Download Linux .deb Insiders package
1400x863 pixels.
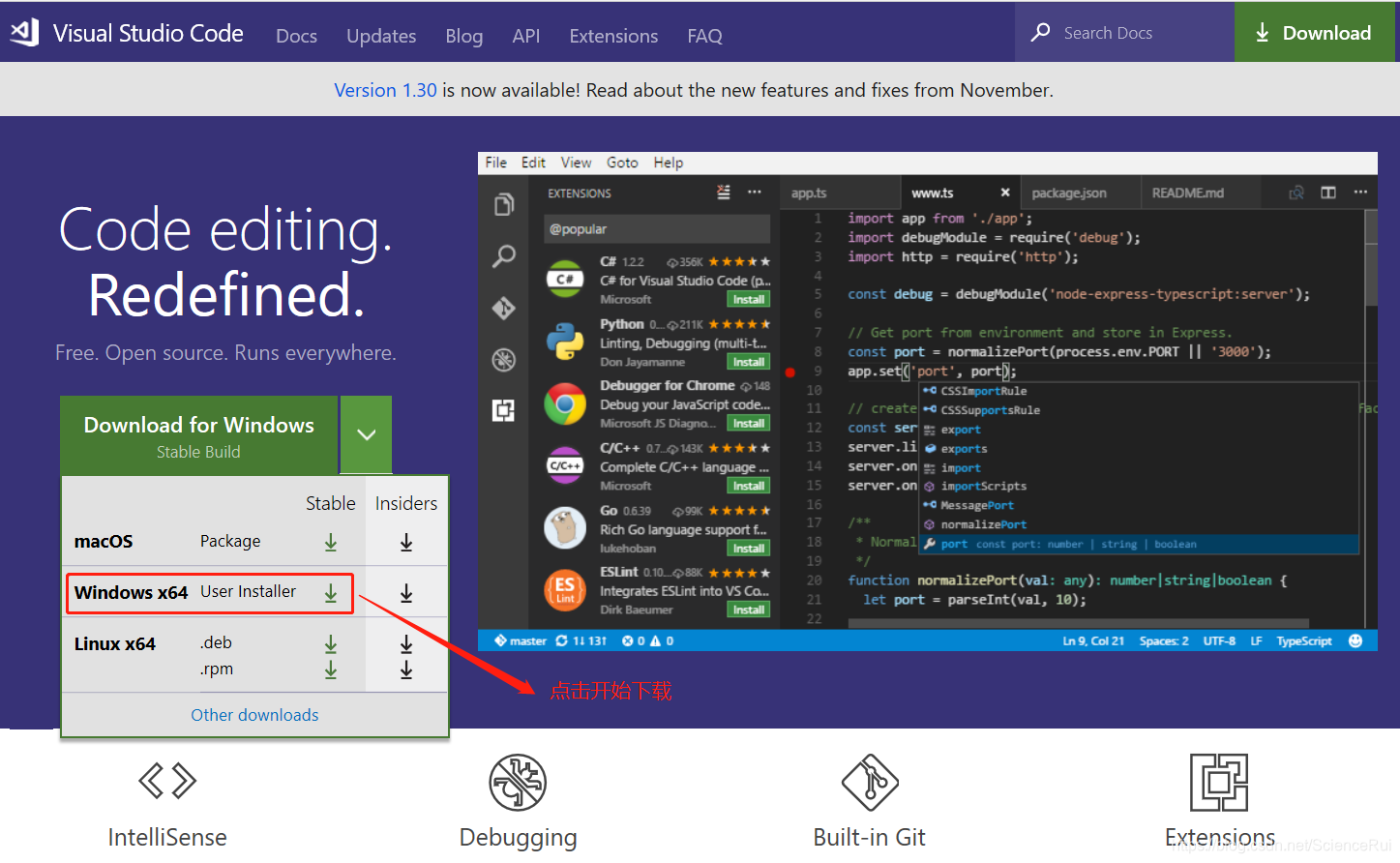(x=406, y=643)
